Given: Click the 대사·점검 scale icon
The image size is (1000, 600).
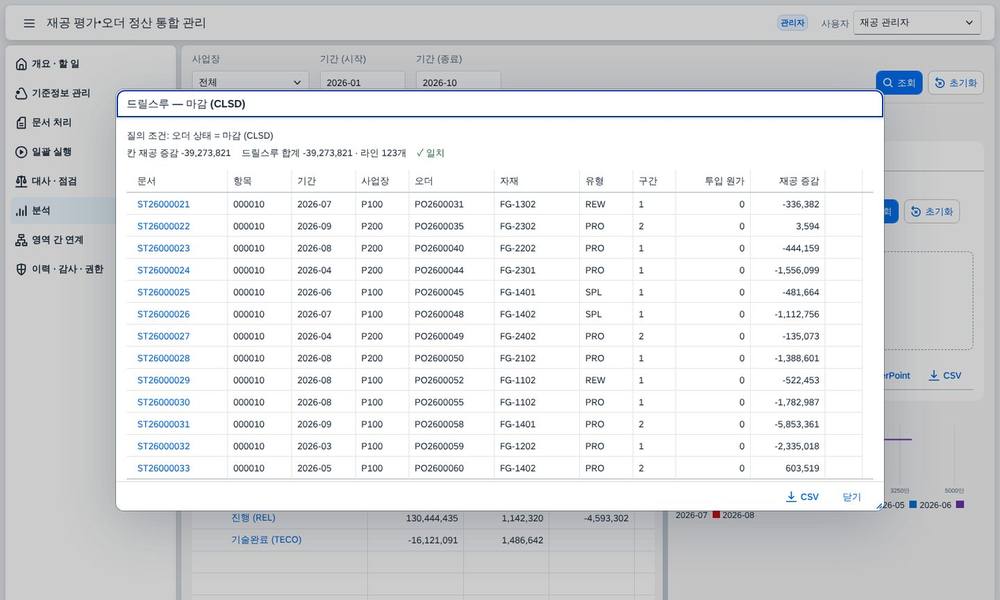Looking at the screenshot, I should [21, 181].
